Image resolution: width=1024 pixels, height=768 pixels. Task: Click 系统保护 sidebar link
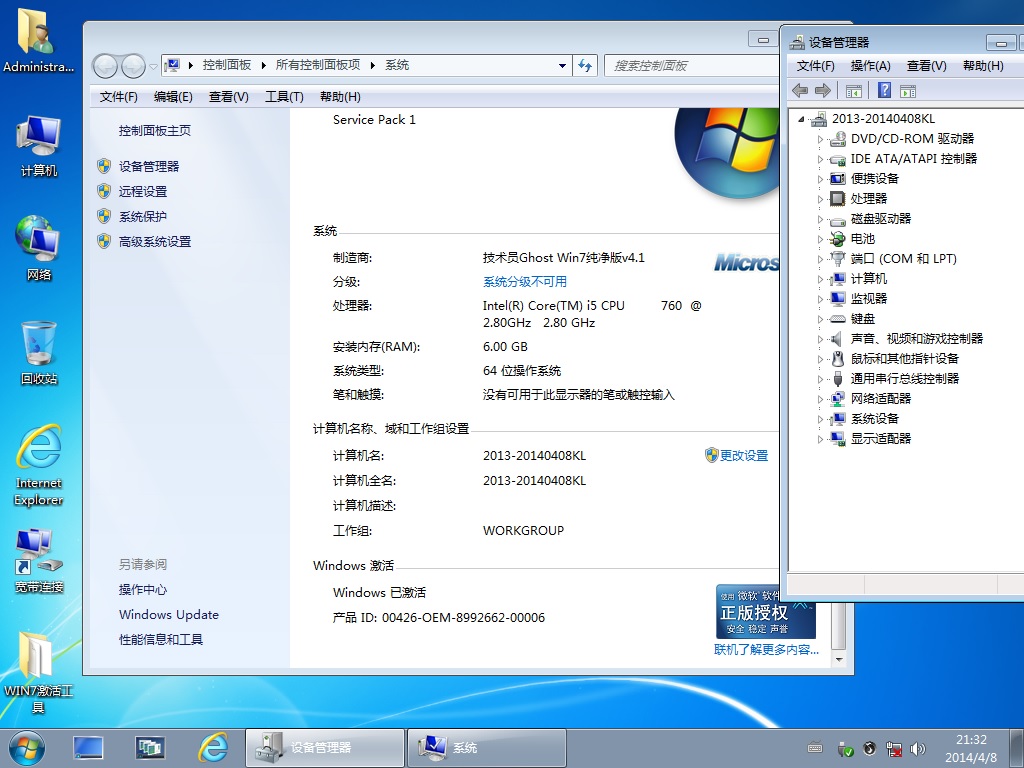[x=143, y=217]
